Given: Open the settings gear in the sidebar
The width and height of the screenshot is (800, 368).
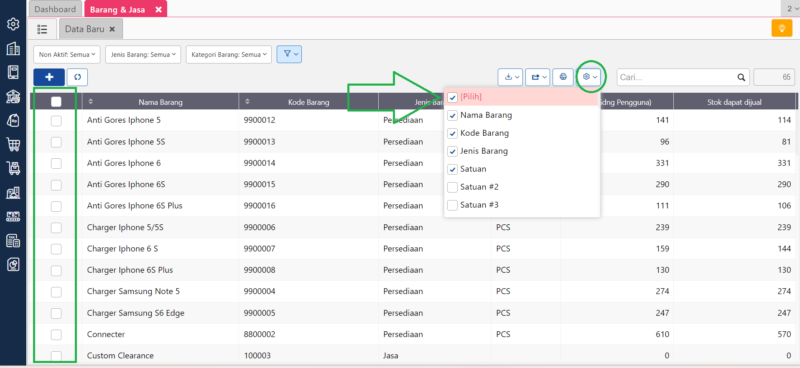Looking at the screenshot, I should (x=13, y=24).
